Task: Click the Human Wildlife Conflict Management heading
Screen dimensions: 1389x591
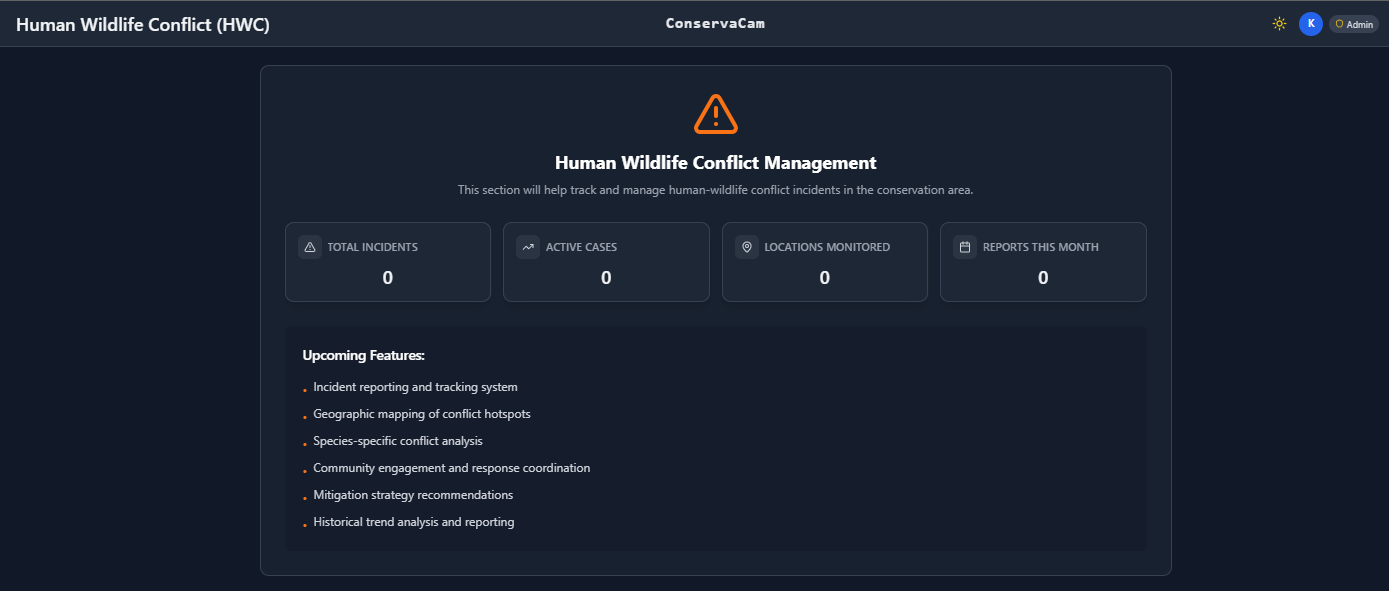Action: (x=715, y=163)
